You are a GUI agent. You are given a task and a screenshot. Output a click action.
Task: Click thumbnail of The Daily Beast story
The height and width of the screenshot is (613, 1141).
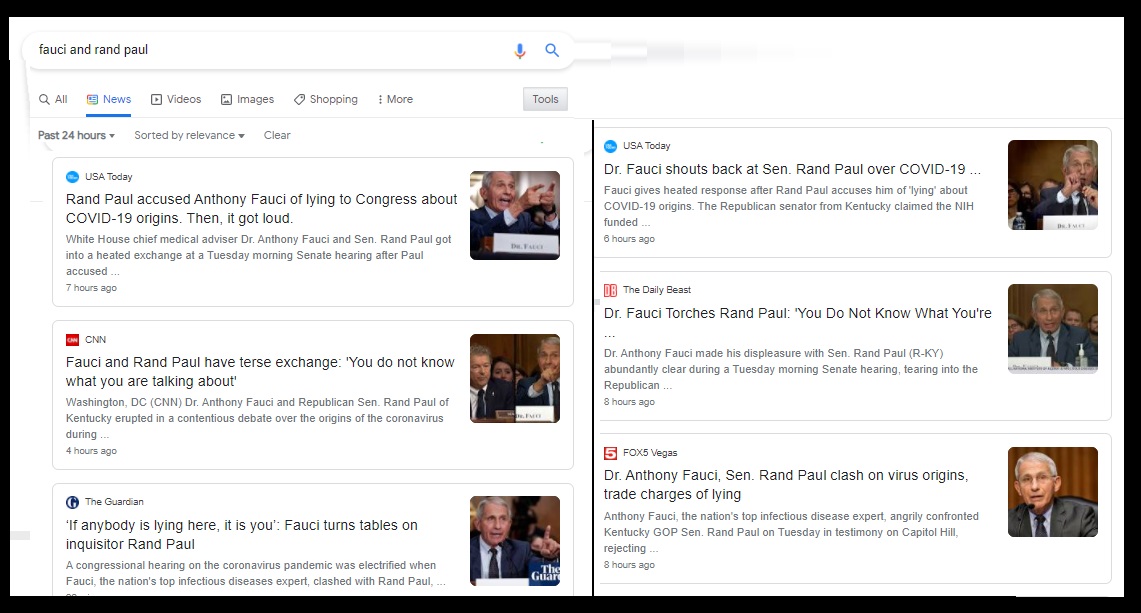[x=1053, y=328]
